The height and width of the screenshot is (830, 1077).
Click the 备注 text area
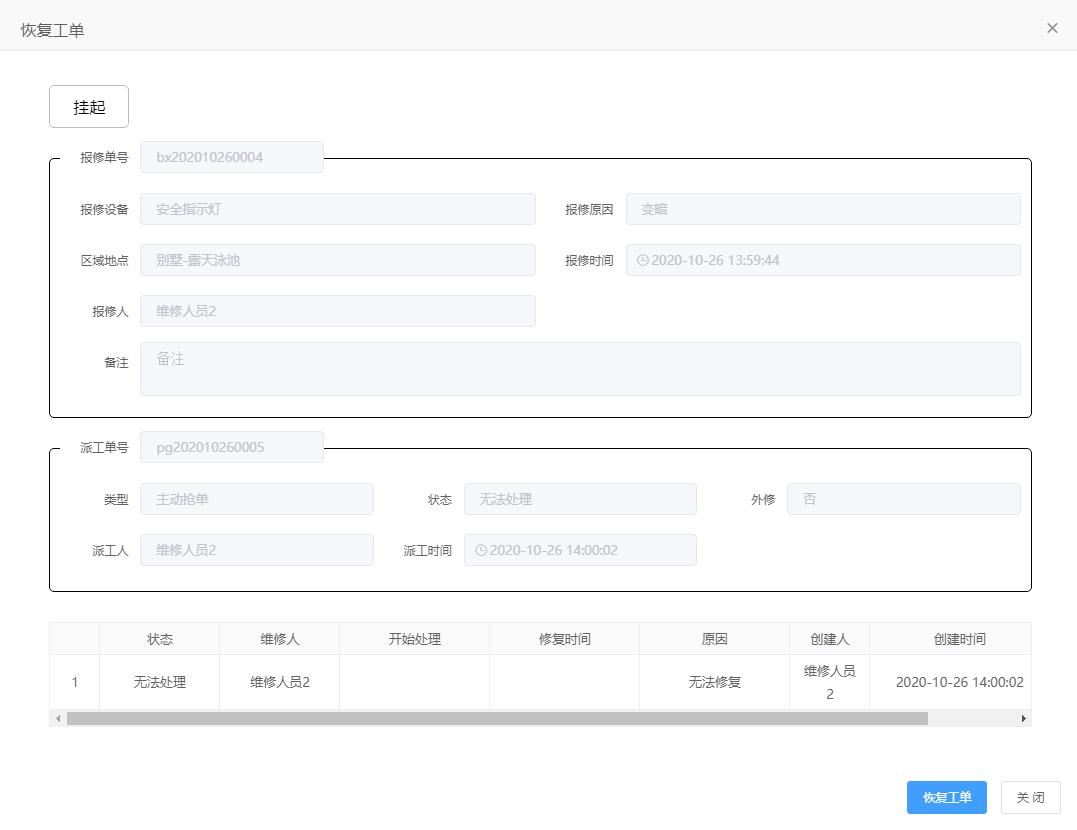click(x=580, y=369)
